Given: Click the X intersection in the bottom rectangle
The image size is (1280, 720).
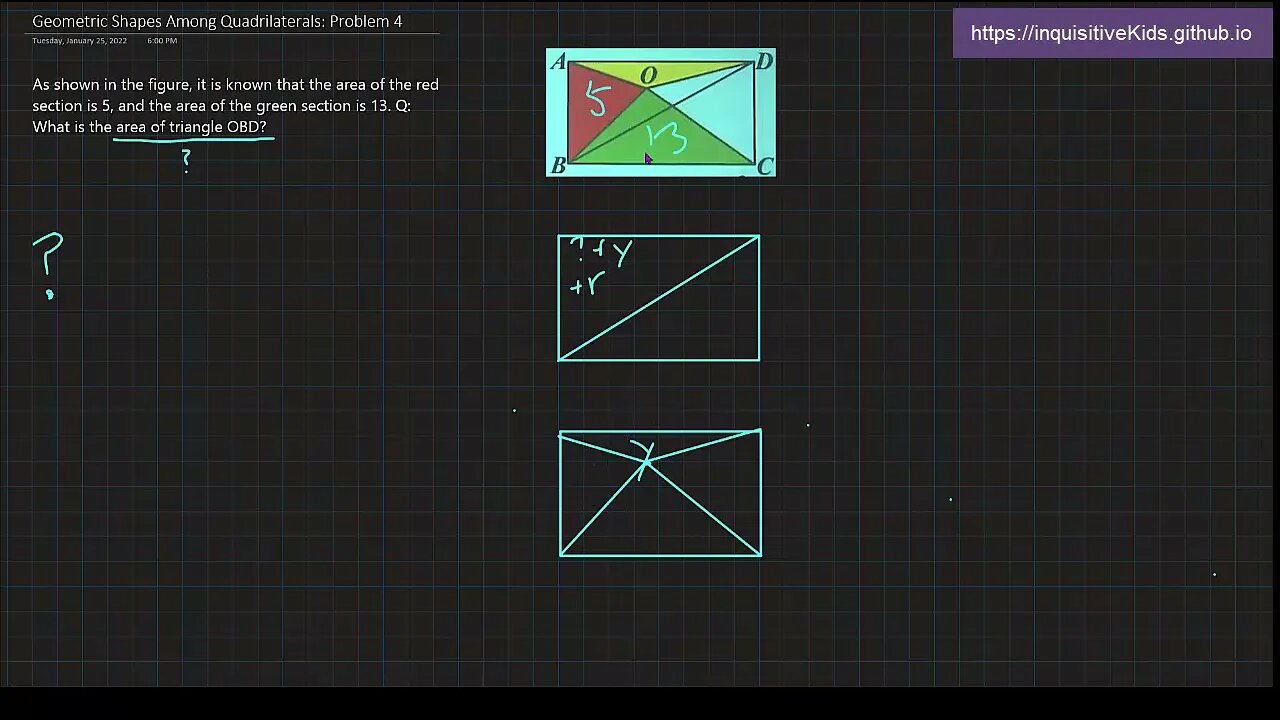Looking at the screenshot, I should click(648, 462).
